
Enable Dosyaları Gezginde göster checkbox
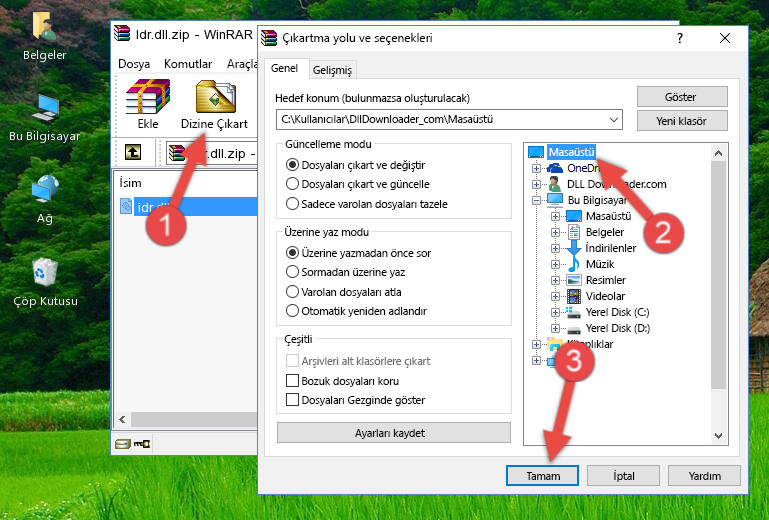tap(292, 399)
